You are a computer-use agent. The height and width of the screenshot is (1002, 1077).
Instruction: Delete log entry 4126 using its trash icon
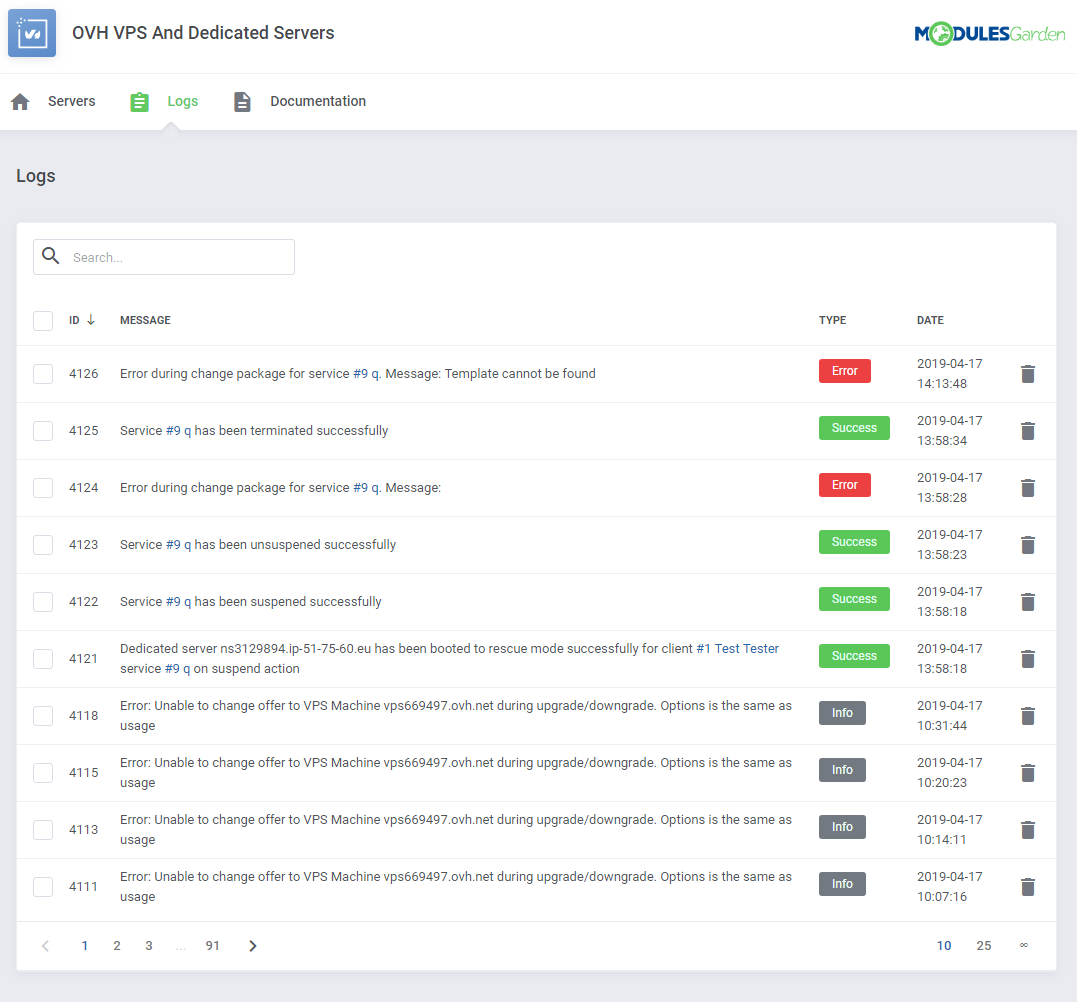pyautogui.click(x=1028, y=373)
